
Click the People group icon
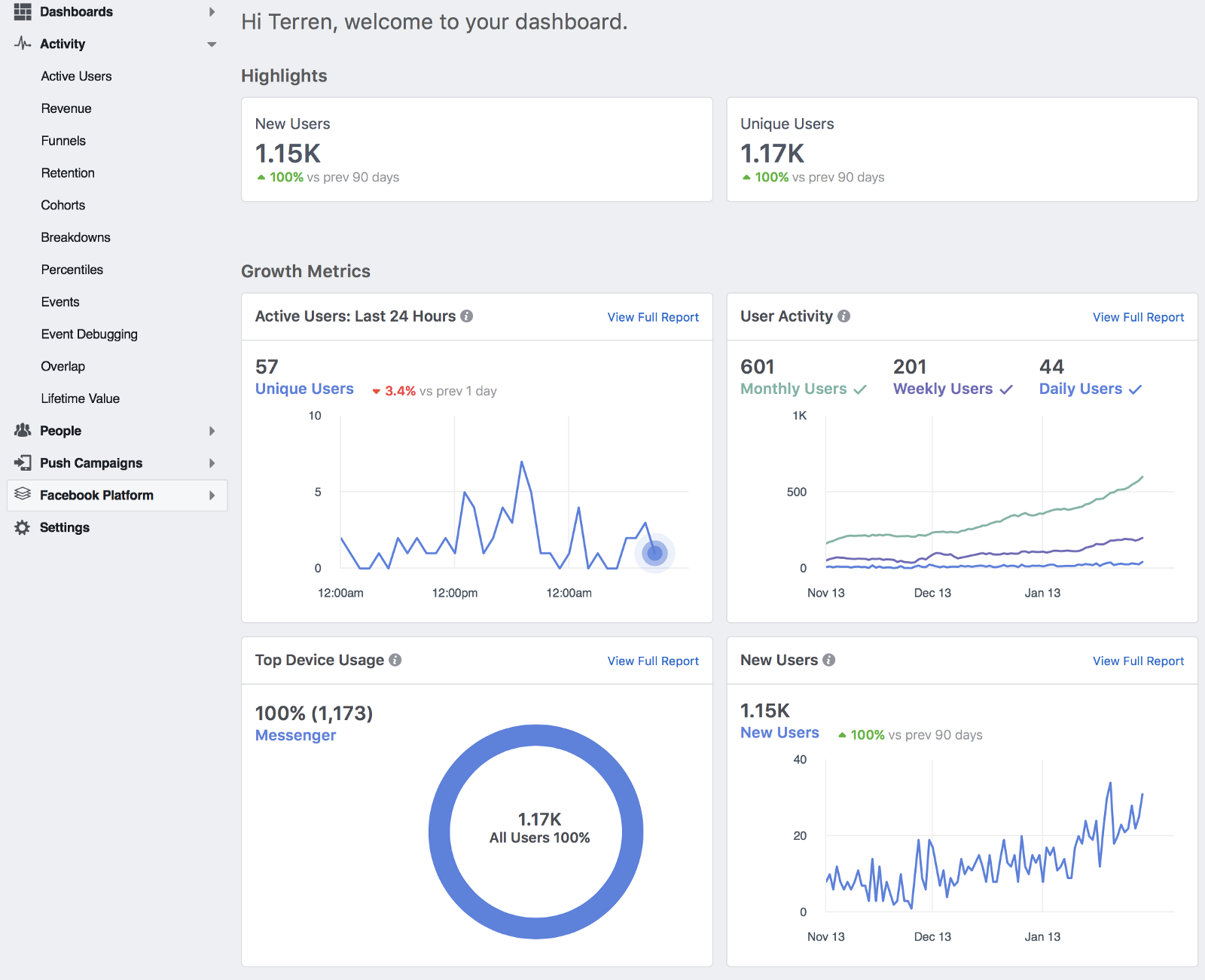coord(23,431)
